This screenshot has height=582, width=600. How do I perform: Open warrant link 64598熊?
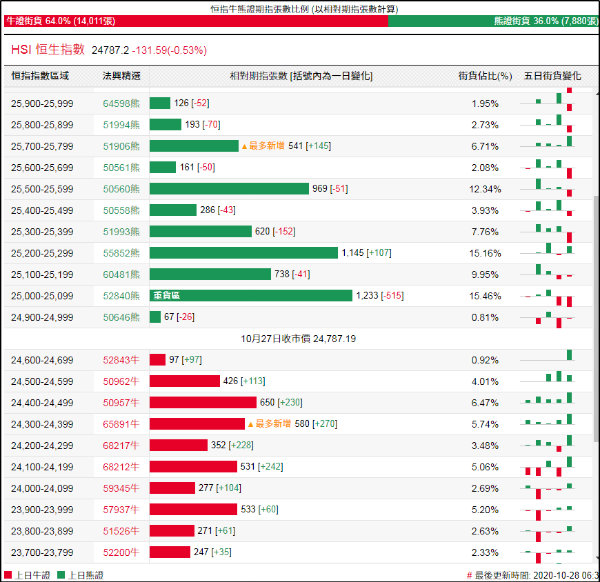click(x=121, y=103)
